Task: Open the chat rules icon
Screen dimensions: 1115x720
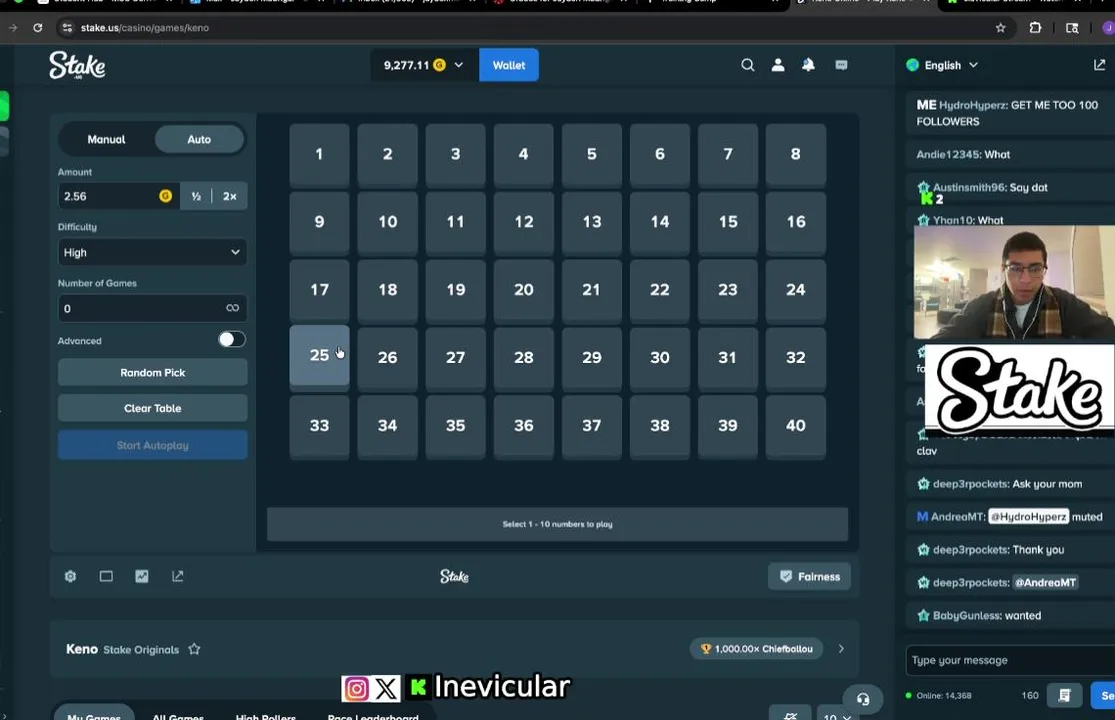Action: [x=1065, y=695]
